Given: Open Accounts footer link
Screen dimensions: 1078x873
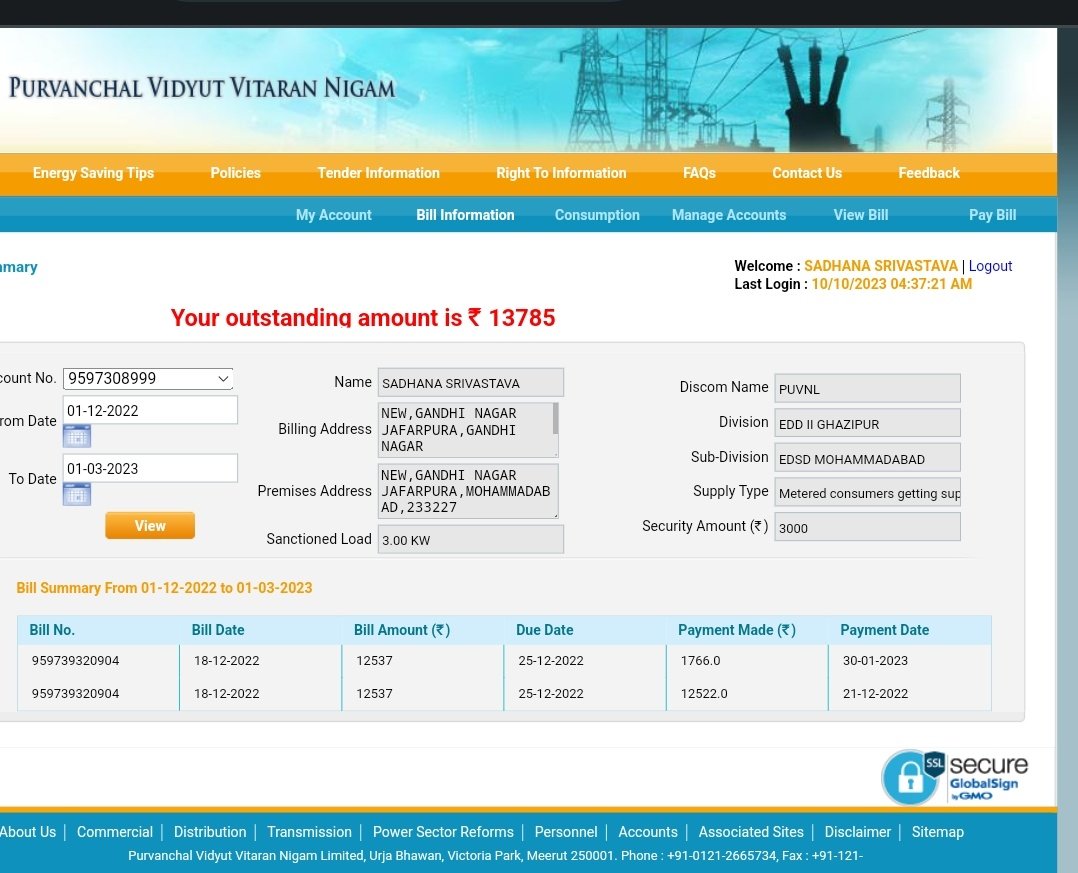Looking at the screenshot, I should 648,832.
